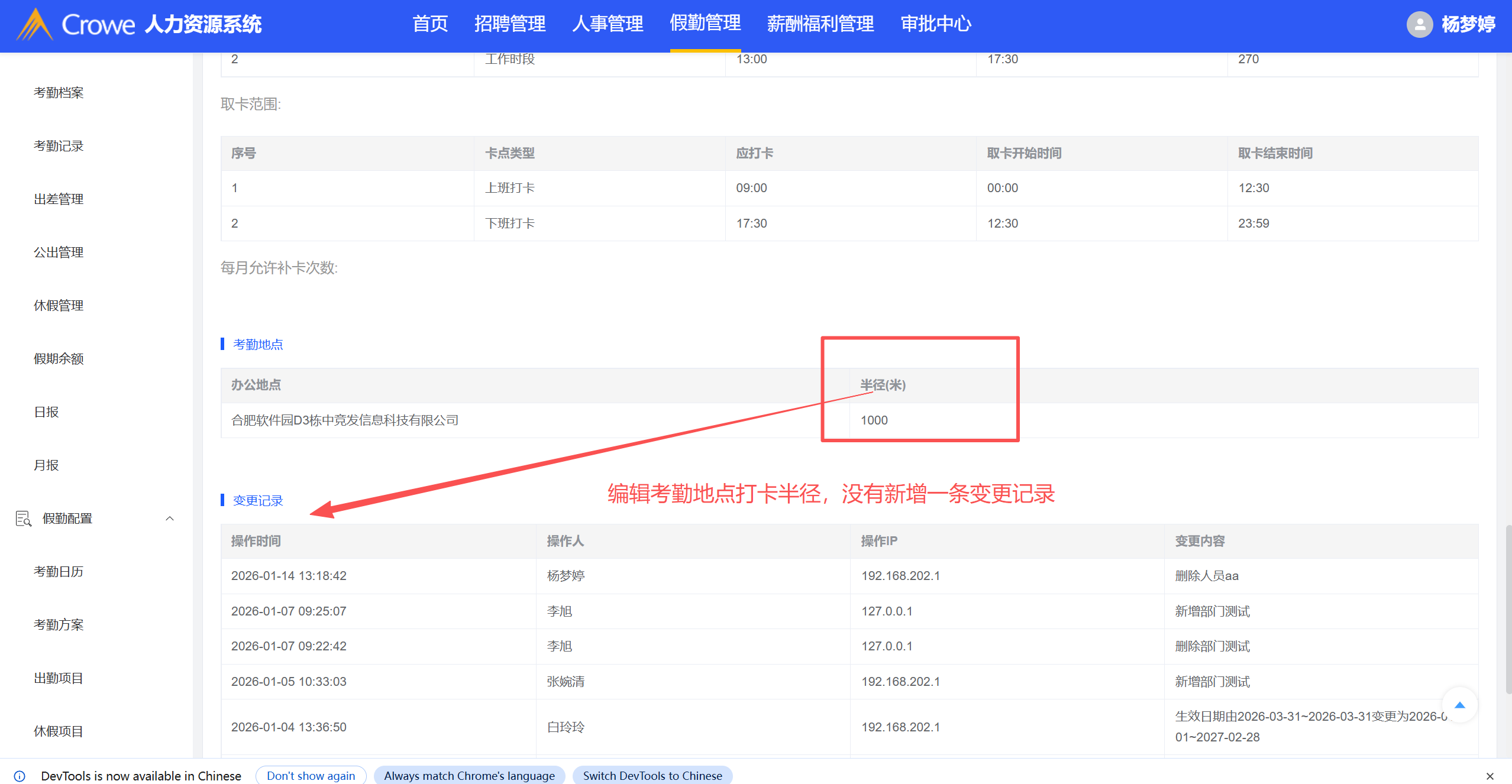Click the Crowe logo icon
Image resolution: width=1512 pixels, height=784 pixels.
tap(34, 25)
